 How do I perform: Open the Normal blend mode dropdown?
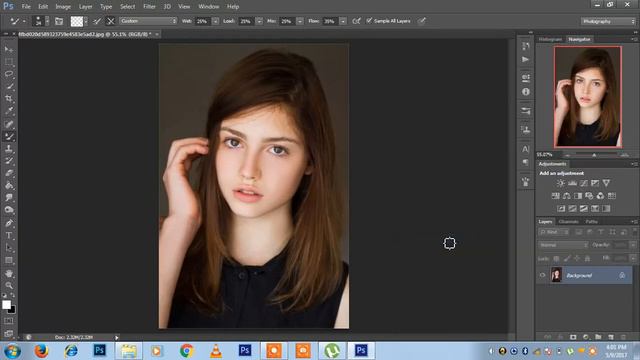(563, 245)
